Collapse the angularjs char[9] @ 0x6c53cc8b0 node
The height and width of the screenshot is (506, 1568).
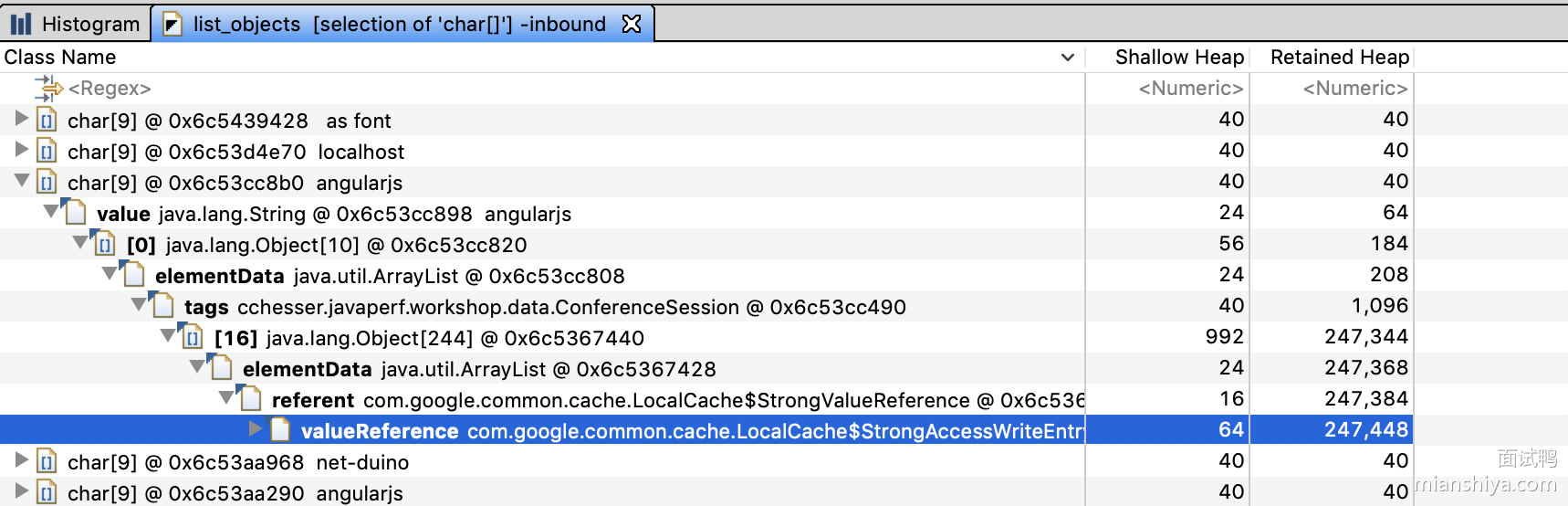21,182
